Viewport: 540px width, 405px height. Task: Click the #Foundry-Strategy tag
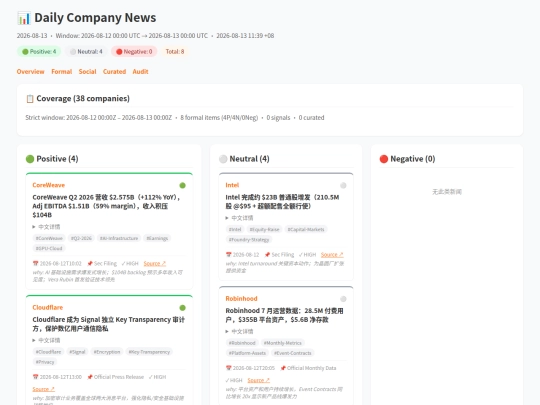249,239
